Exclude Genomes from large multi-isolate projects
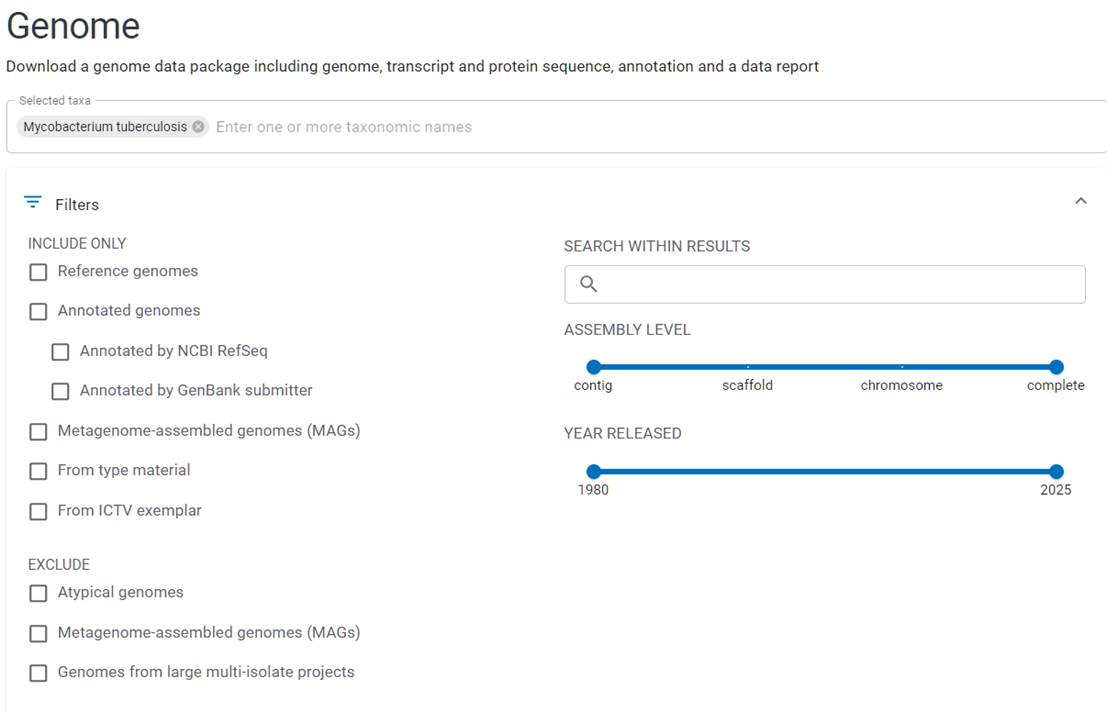This screenshot has width=1107, height=712. pyautogui.click(x=38, y=673)
